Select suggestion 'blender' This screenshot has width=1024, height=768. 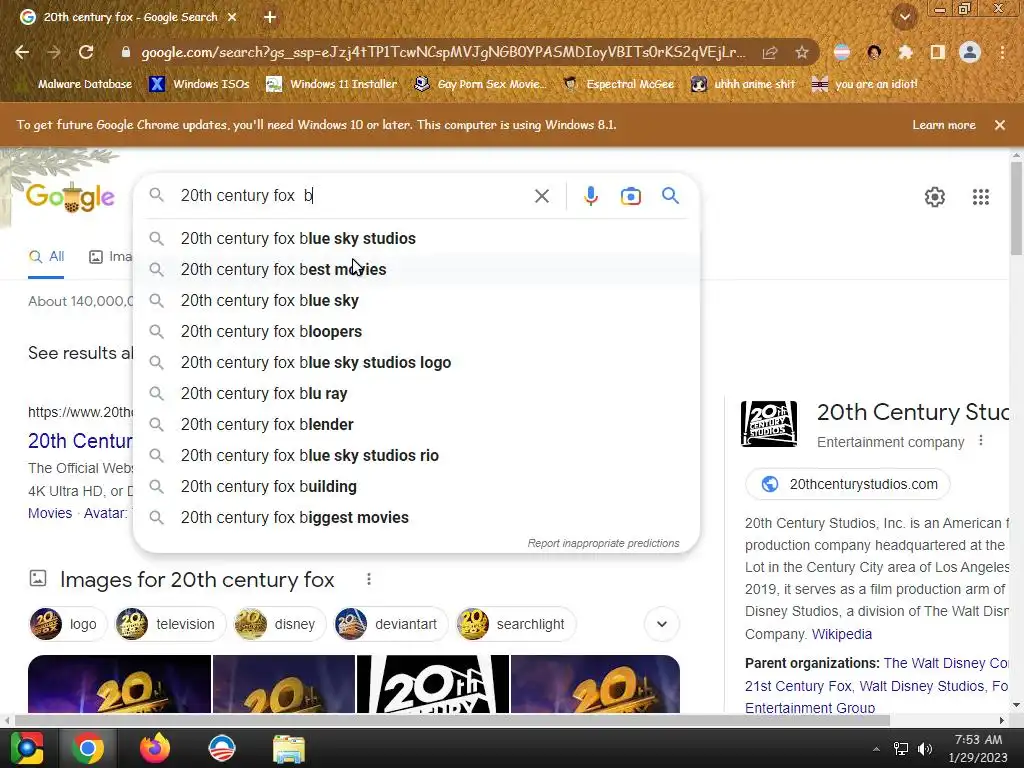pyautogui.click(x=416, y=424)
